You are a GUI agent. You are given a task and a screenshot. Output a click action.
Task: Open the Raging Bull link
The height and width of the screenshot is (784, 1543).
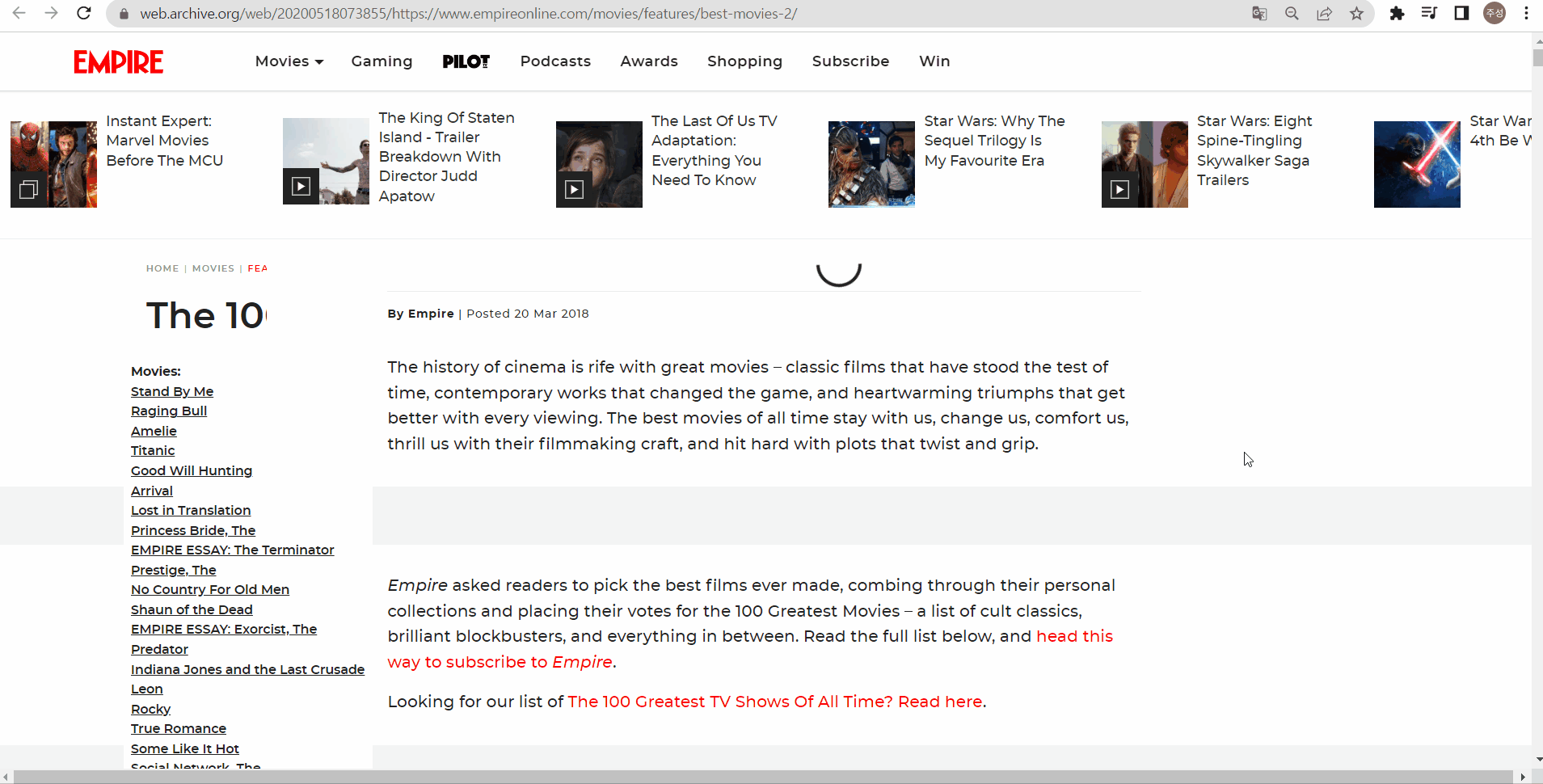coord(169,411)
